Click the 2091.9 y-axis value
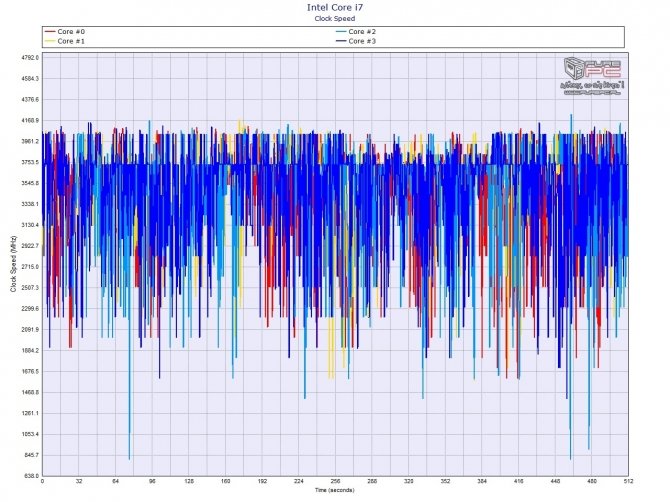 pyautogui.click(x=31, y=330)
